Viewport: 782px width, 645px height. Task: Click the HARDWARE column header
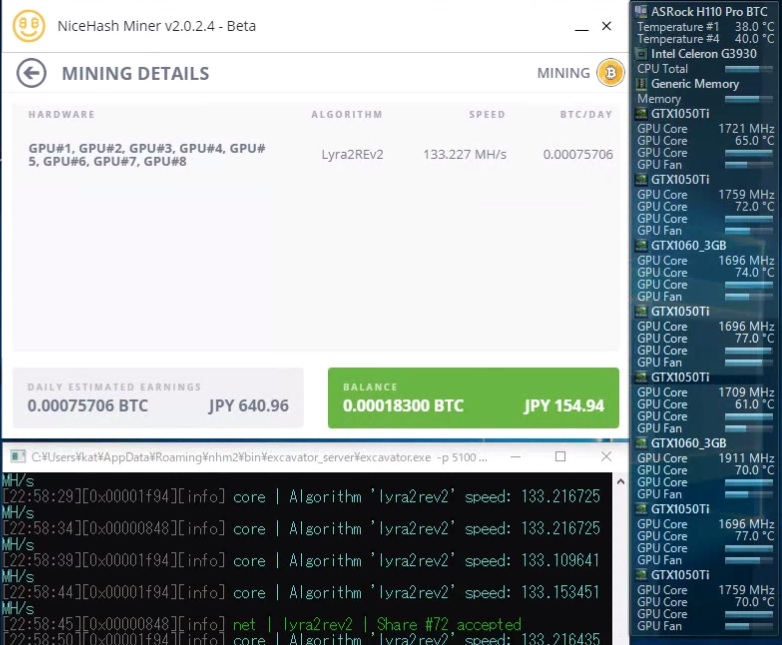pos(62,114)
